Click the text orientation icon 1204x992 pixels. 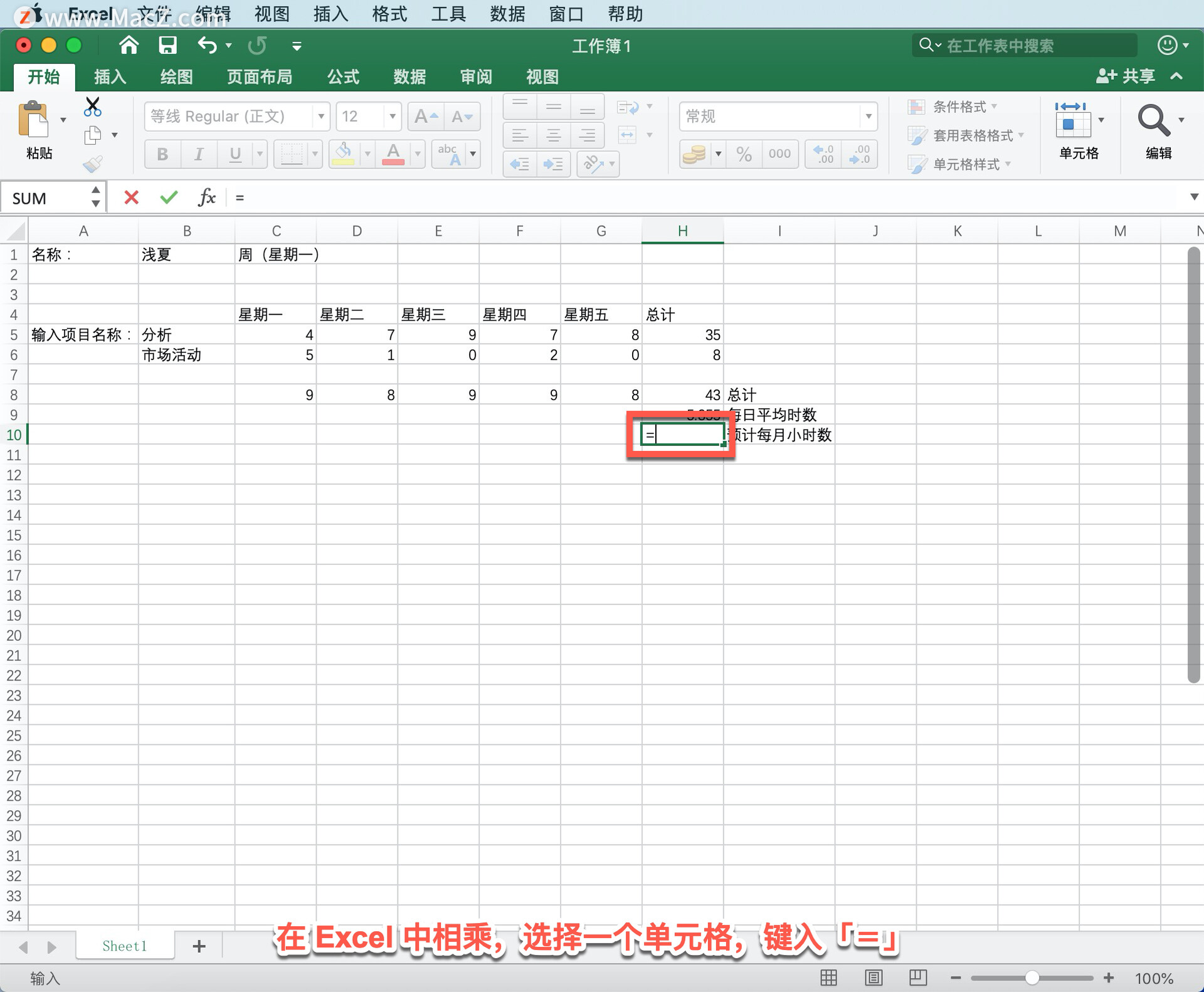[x=593, y=164]
